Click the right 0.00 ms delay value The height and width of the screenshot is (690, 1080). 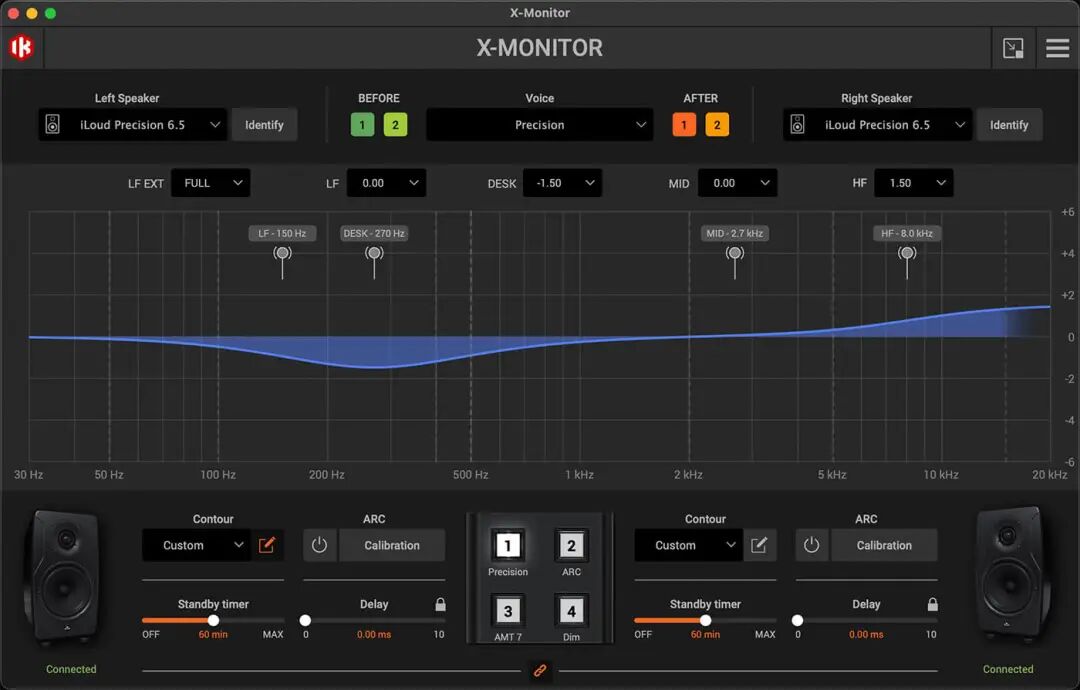pos(866,634)
